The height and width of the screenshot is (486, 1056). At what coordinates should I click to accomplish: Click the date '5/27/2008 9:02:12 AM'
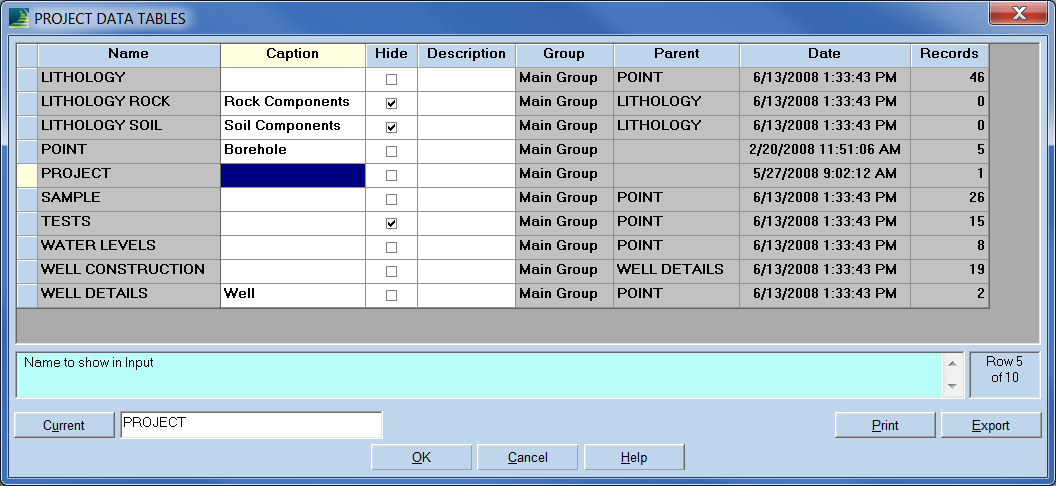tap(825, 175)
